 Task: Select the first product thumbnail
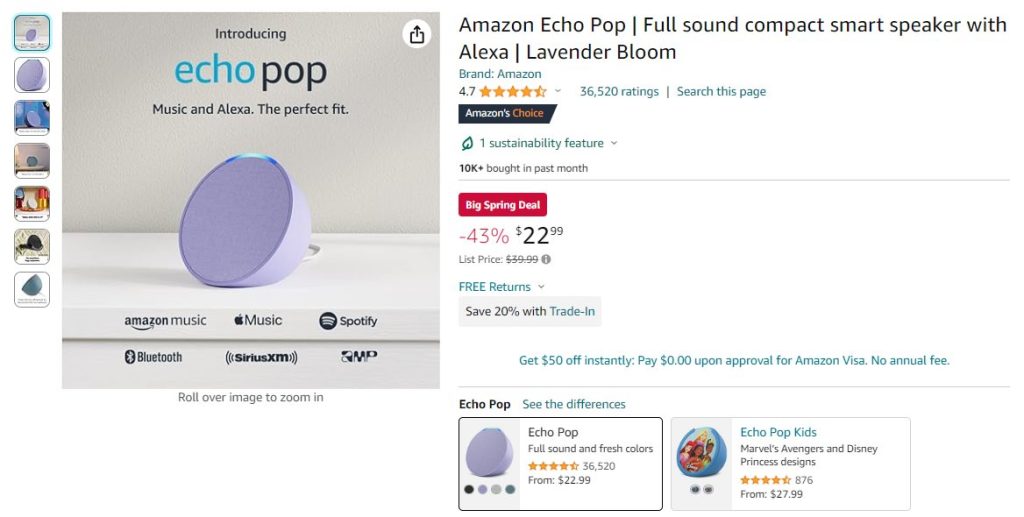[32, 33]
